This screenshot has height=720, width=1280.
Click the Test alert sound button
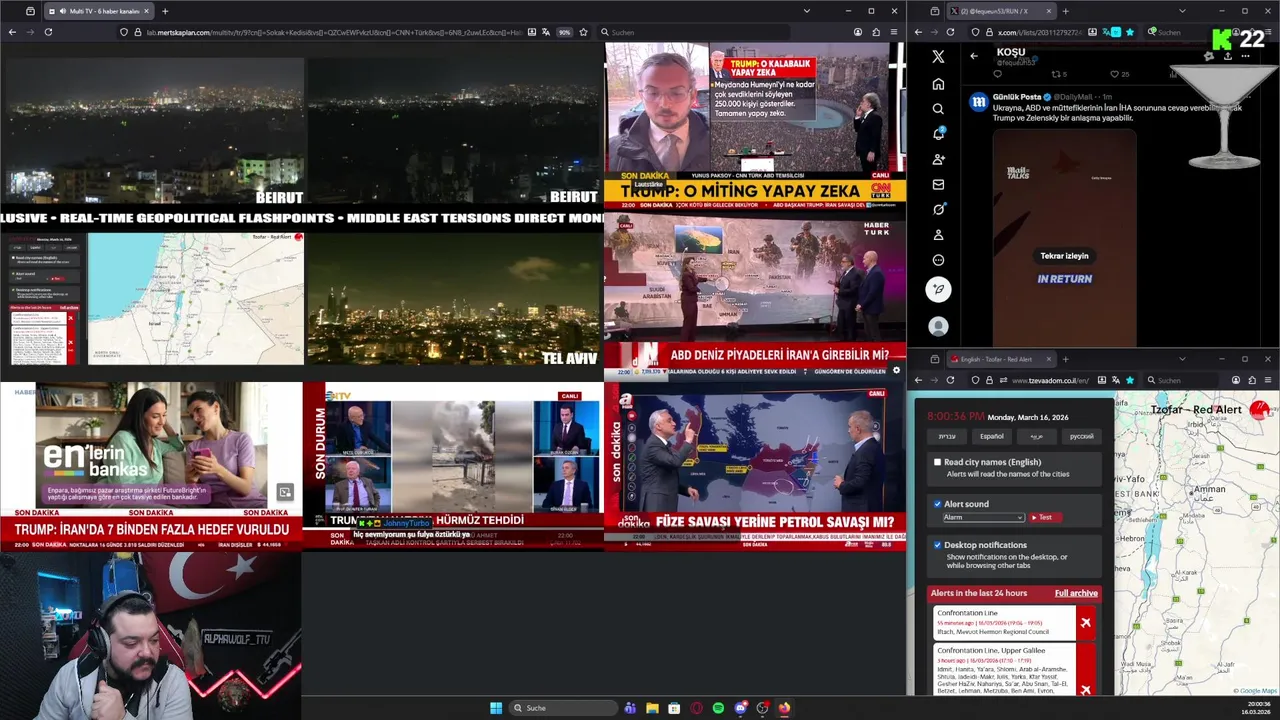click(x=1045, y=517)
